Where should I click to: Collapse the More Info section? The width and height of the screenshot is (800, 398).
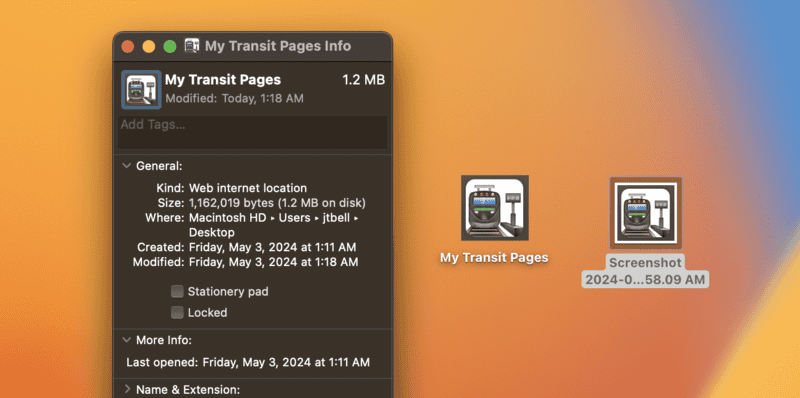click(126, 340)
